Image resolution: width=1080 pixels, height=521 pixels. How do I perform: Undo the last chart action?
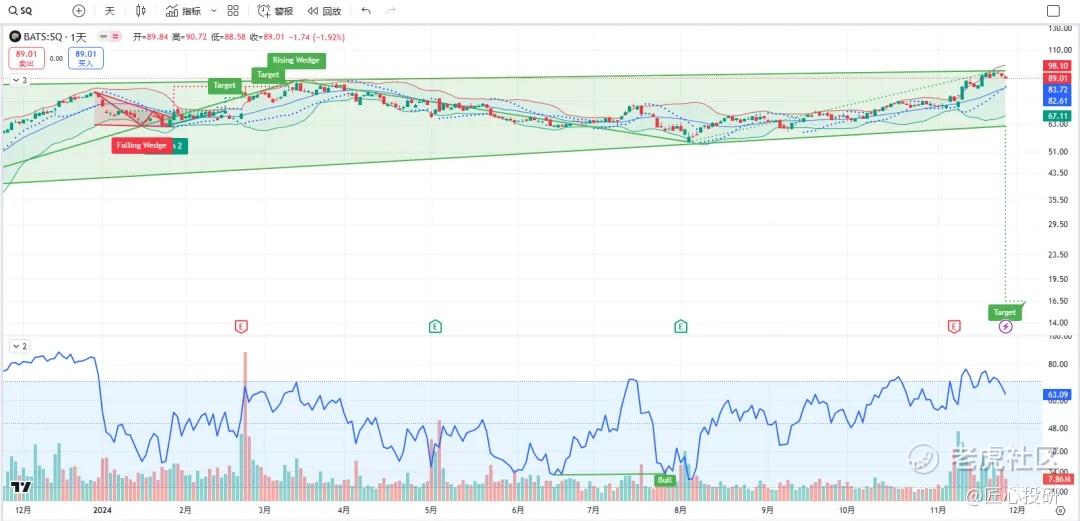click(x=366, y=11)
